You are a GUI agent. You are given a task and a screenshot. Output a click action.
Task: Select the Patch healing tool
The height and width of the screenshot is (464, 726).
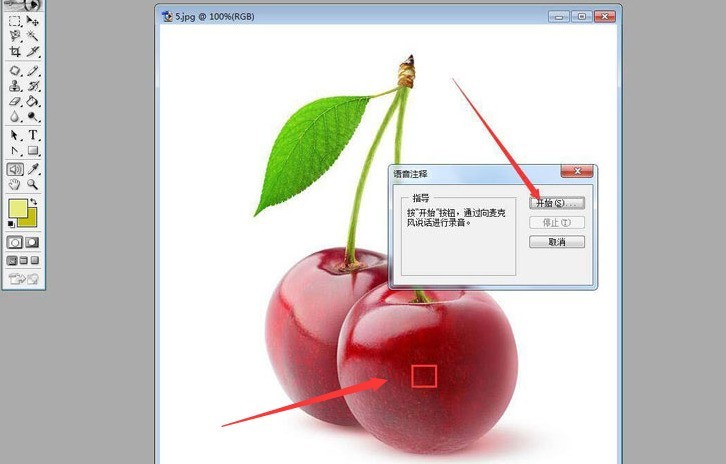[15, 71]
